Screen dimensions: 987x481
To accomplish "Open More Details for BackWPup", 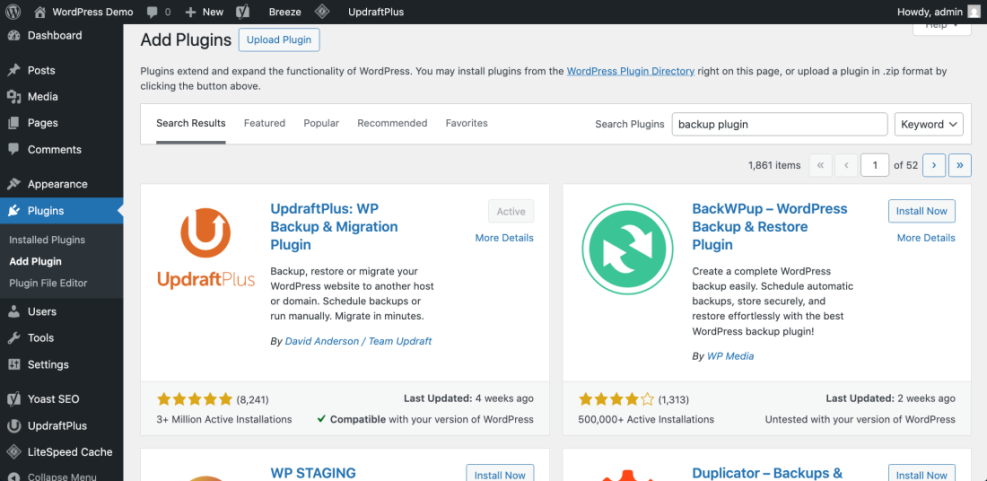I will 926,238.
